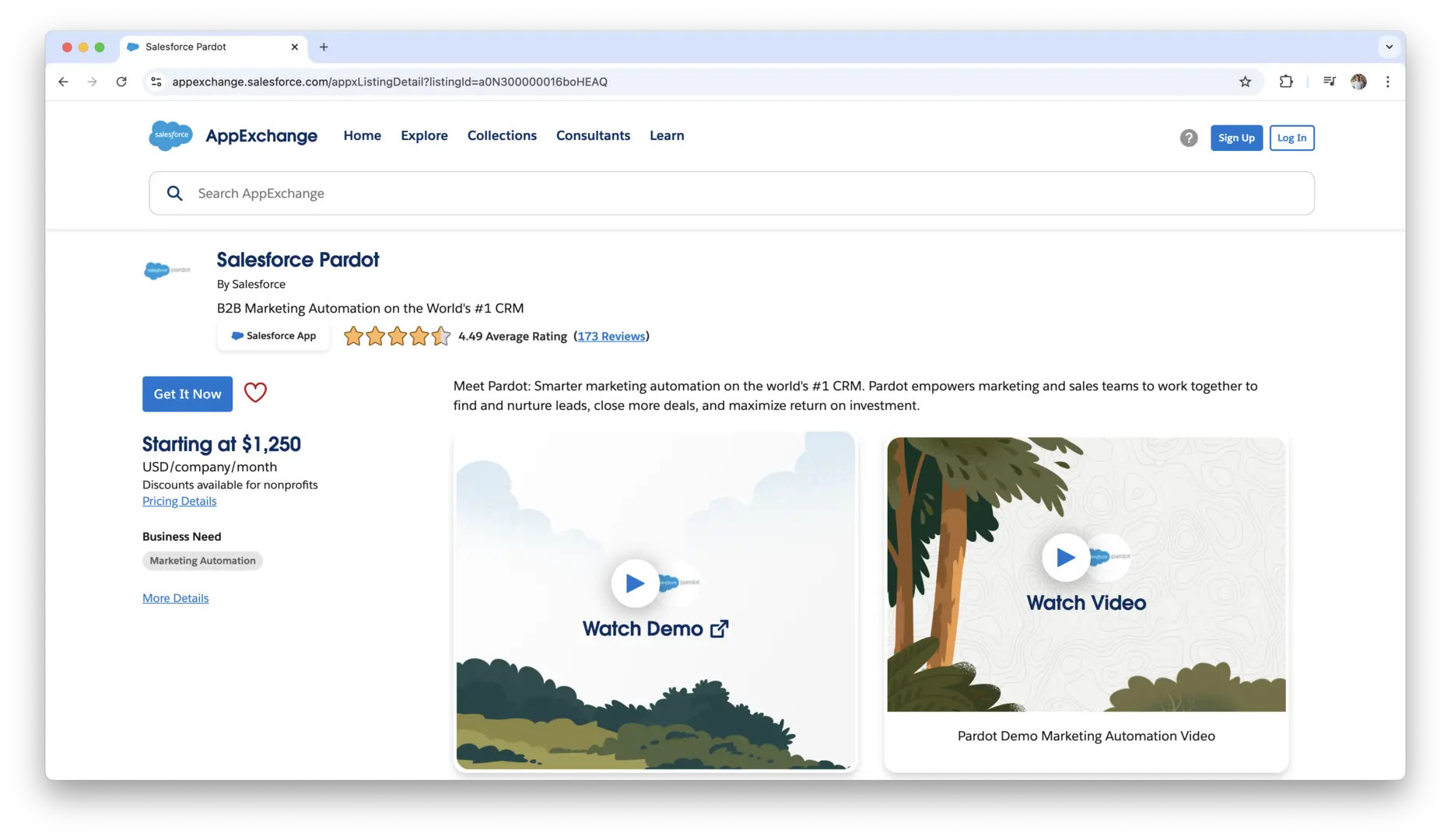Click the Salesforce Pardot title heading
Image resolution: width=1451 pixels, height=840 pixels.
[x=298, y=260]
